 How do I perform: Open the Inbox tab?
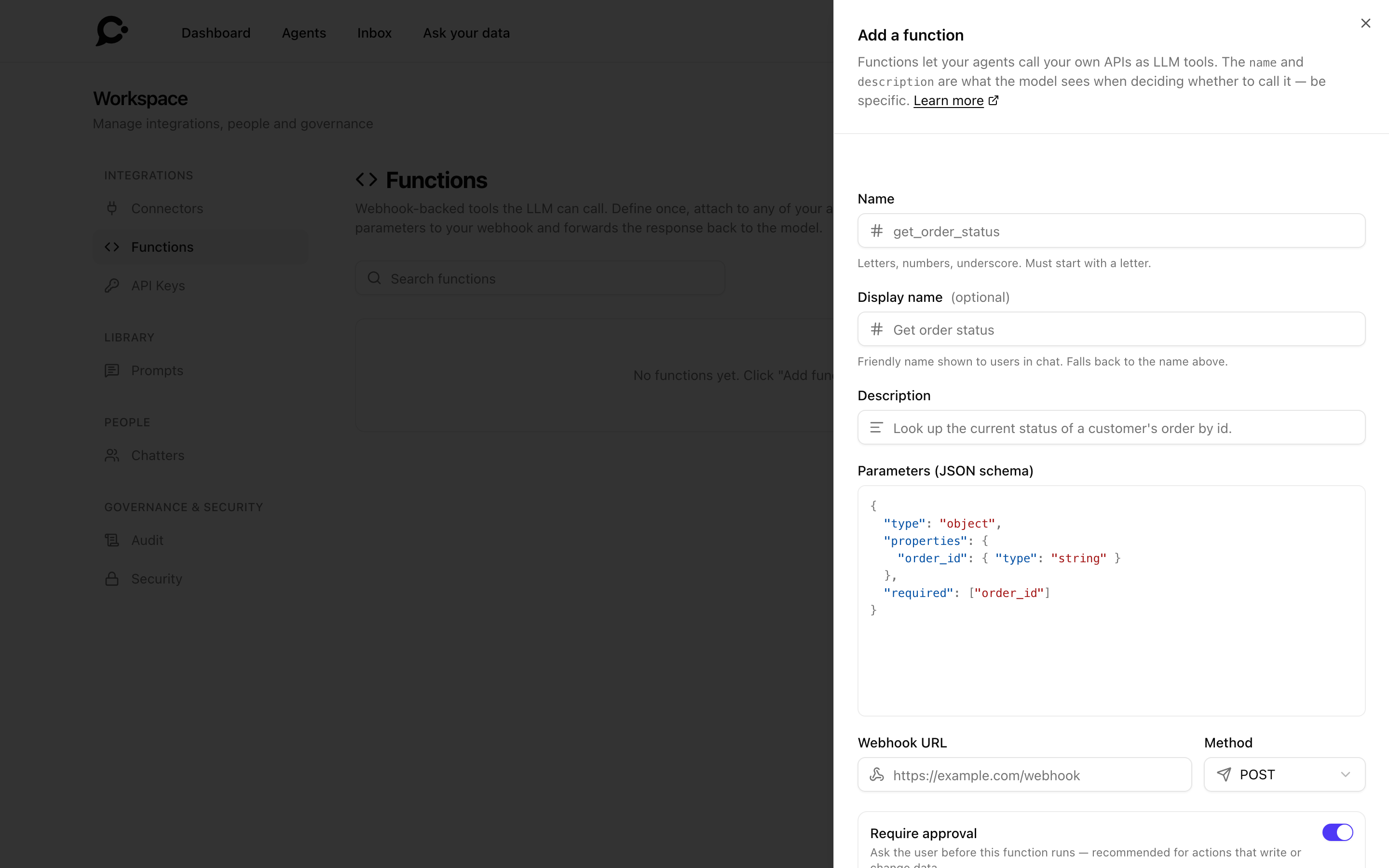click(x=374, y=33)
